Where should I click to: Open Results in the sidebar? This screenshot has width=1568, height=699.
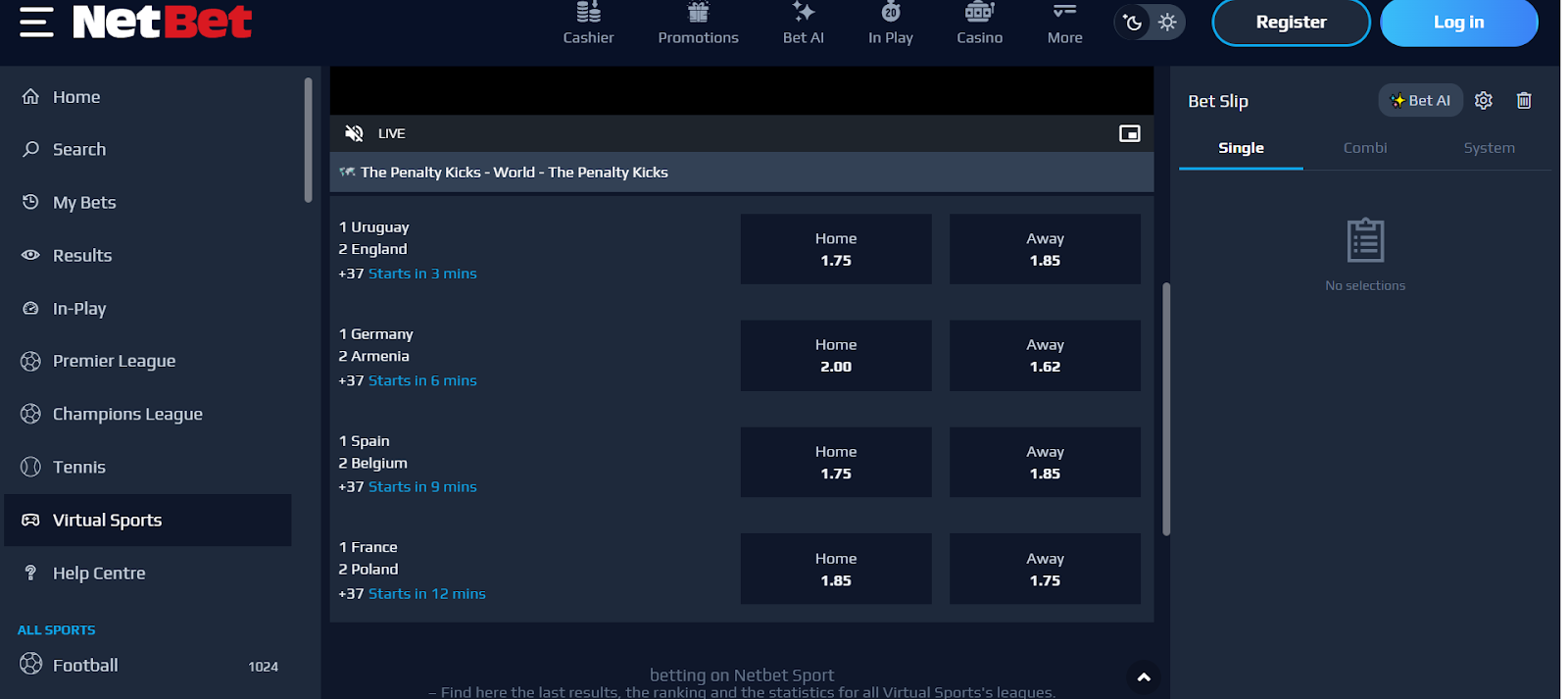(148, 255)
